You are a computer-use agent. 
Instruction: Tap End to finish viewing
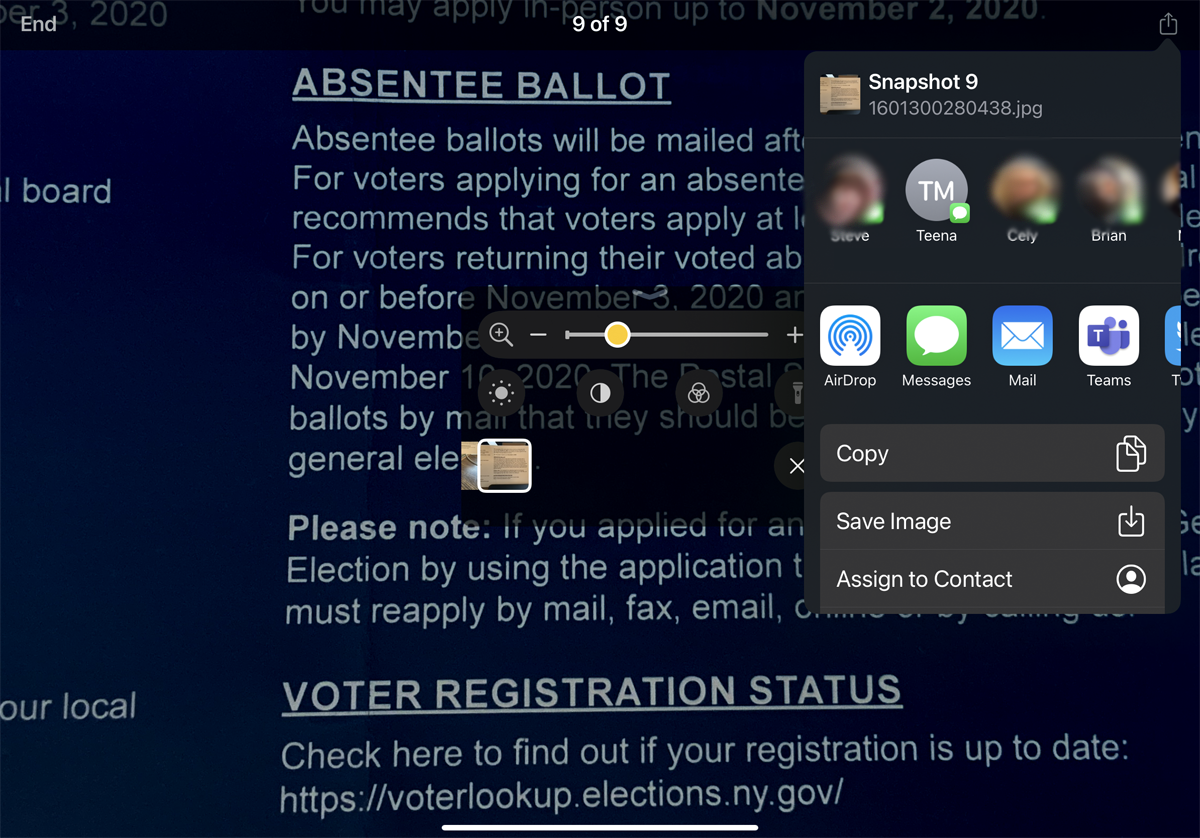(x=38, y=24)
